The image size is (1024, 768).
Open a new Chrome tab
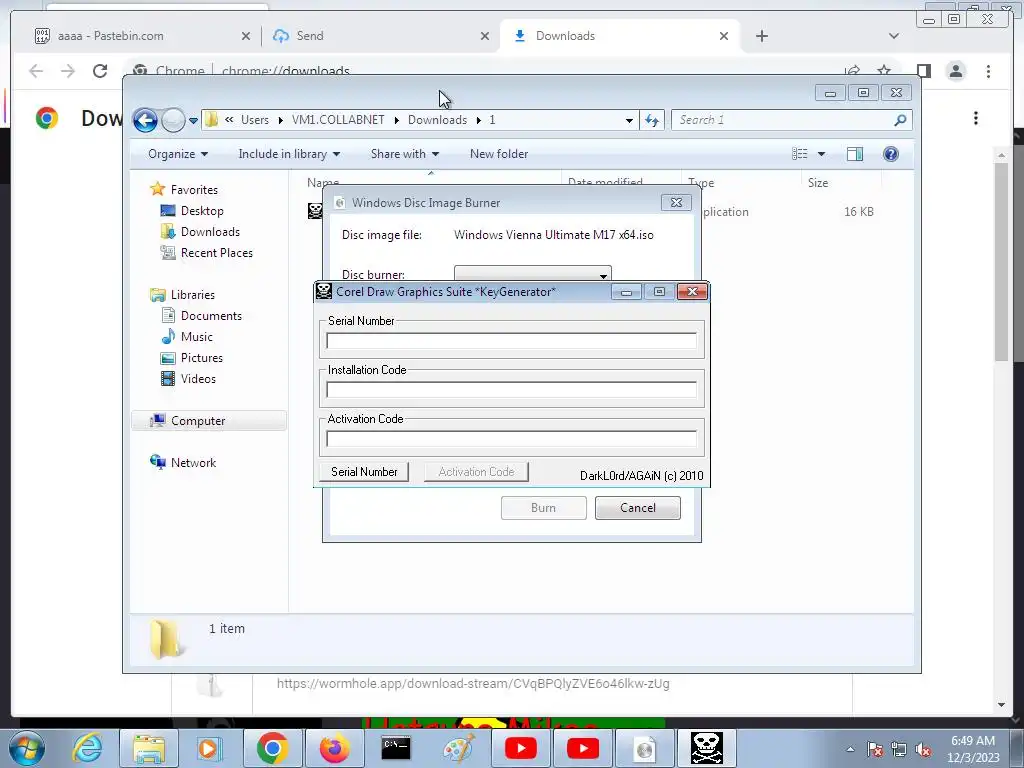tap(761, 36)
